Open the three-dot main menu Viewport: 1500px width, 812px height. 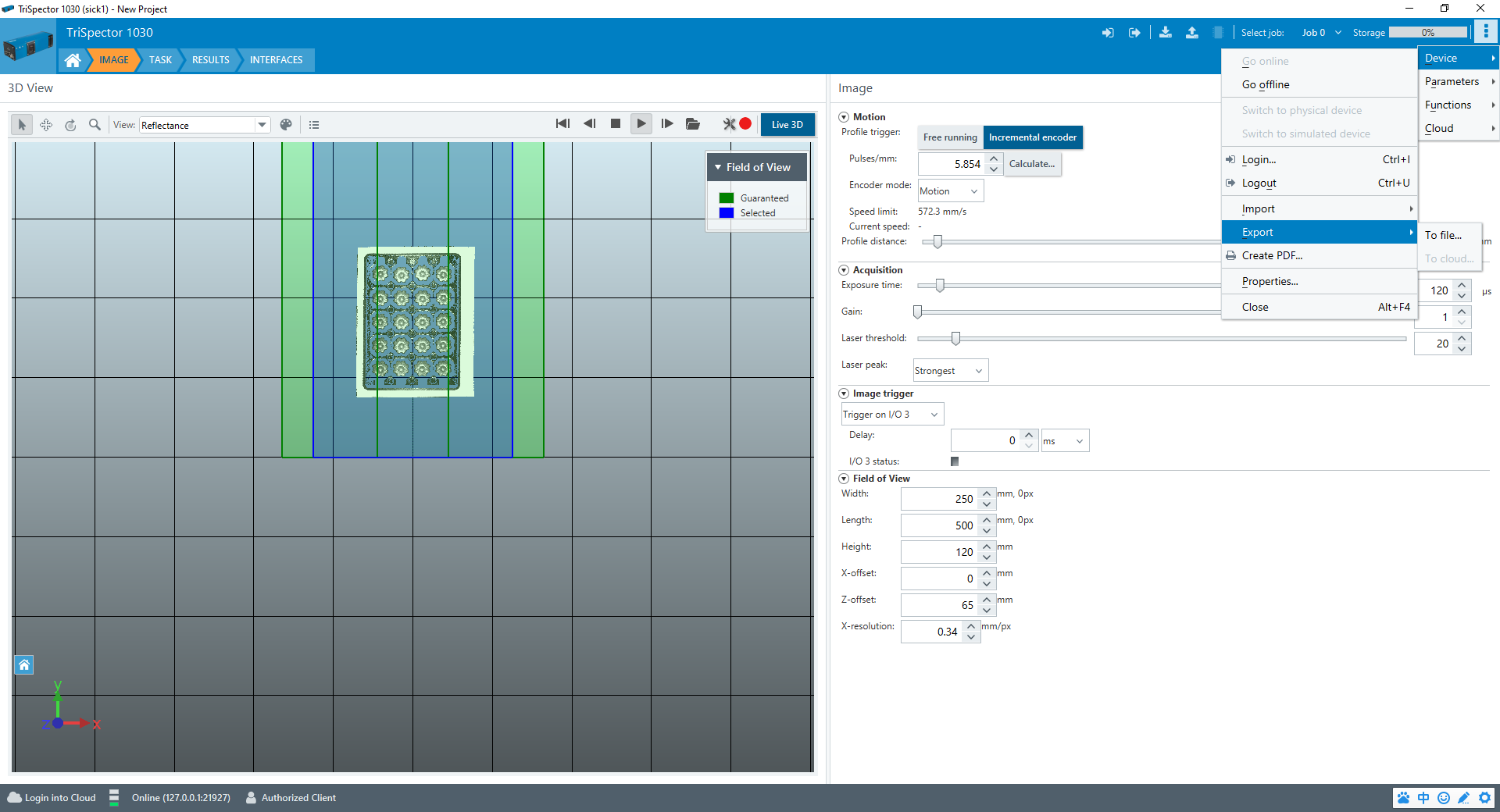[x=1486, y=32]
